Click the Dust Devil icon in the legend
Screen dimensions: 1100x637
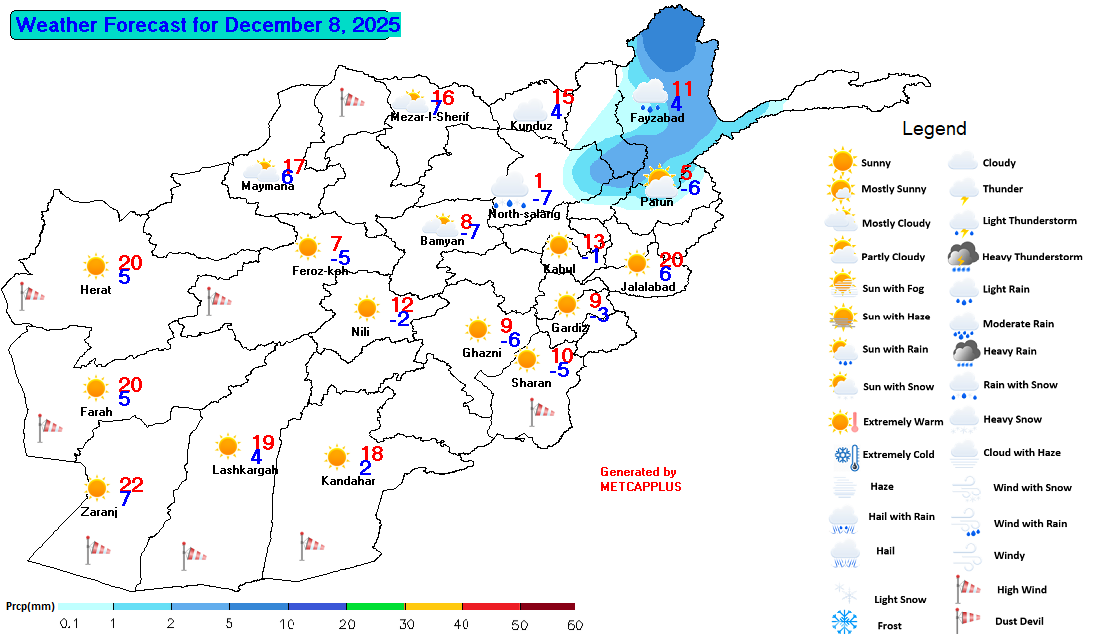pyautogui.click(x=963, y=621)
